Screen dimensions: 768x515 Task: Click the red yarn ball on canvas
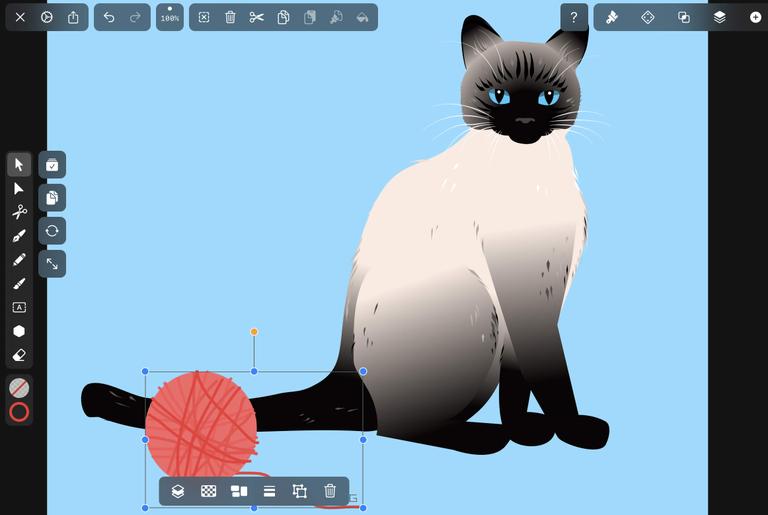pos(201,425)
